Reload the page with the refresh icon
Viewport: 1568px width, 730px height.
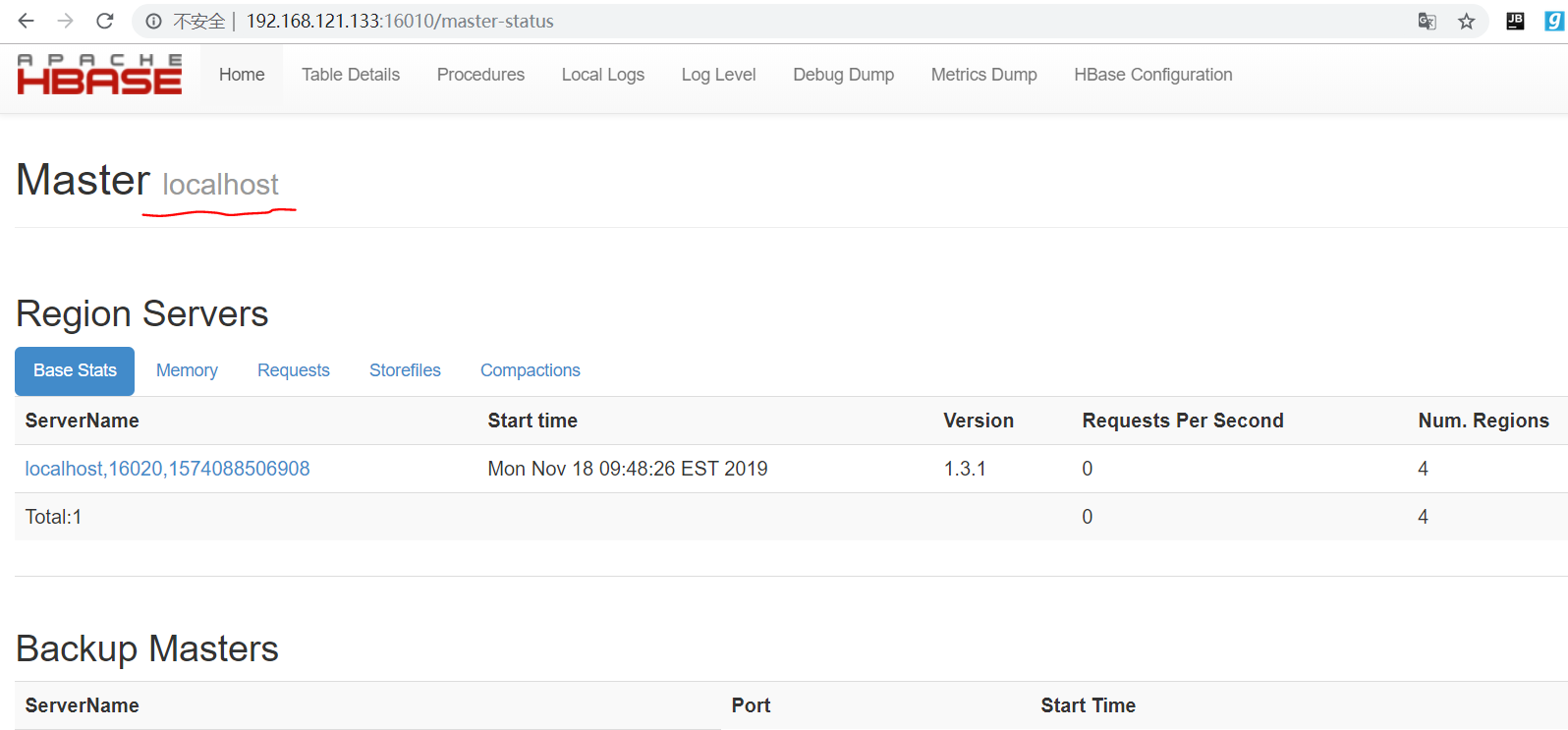tap(105, 21)
